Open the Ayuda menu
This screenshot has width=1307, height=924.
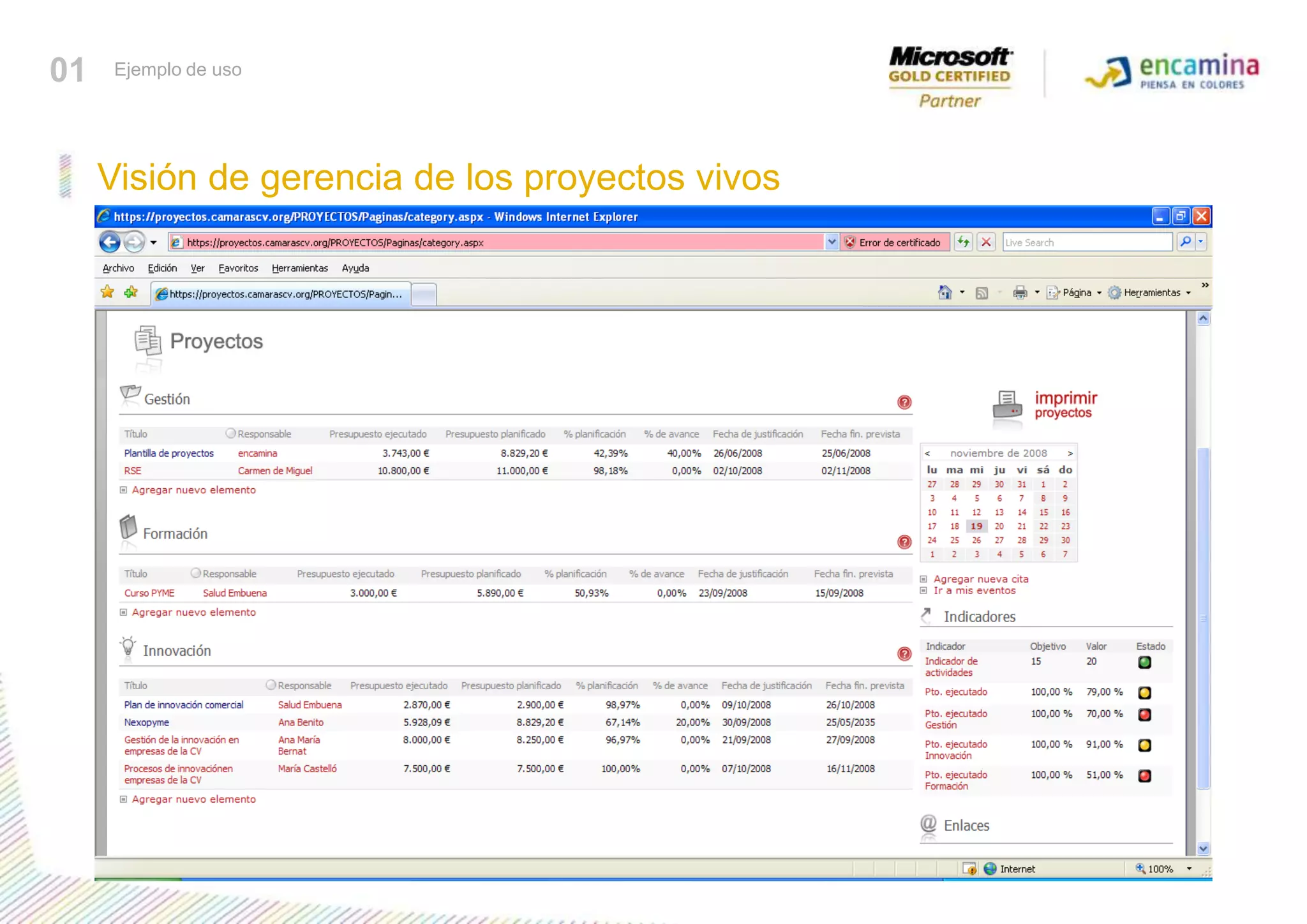(355, 268)
